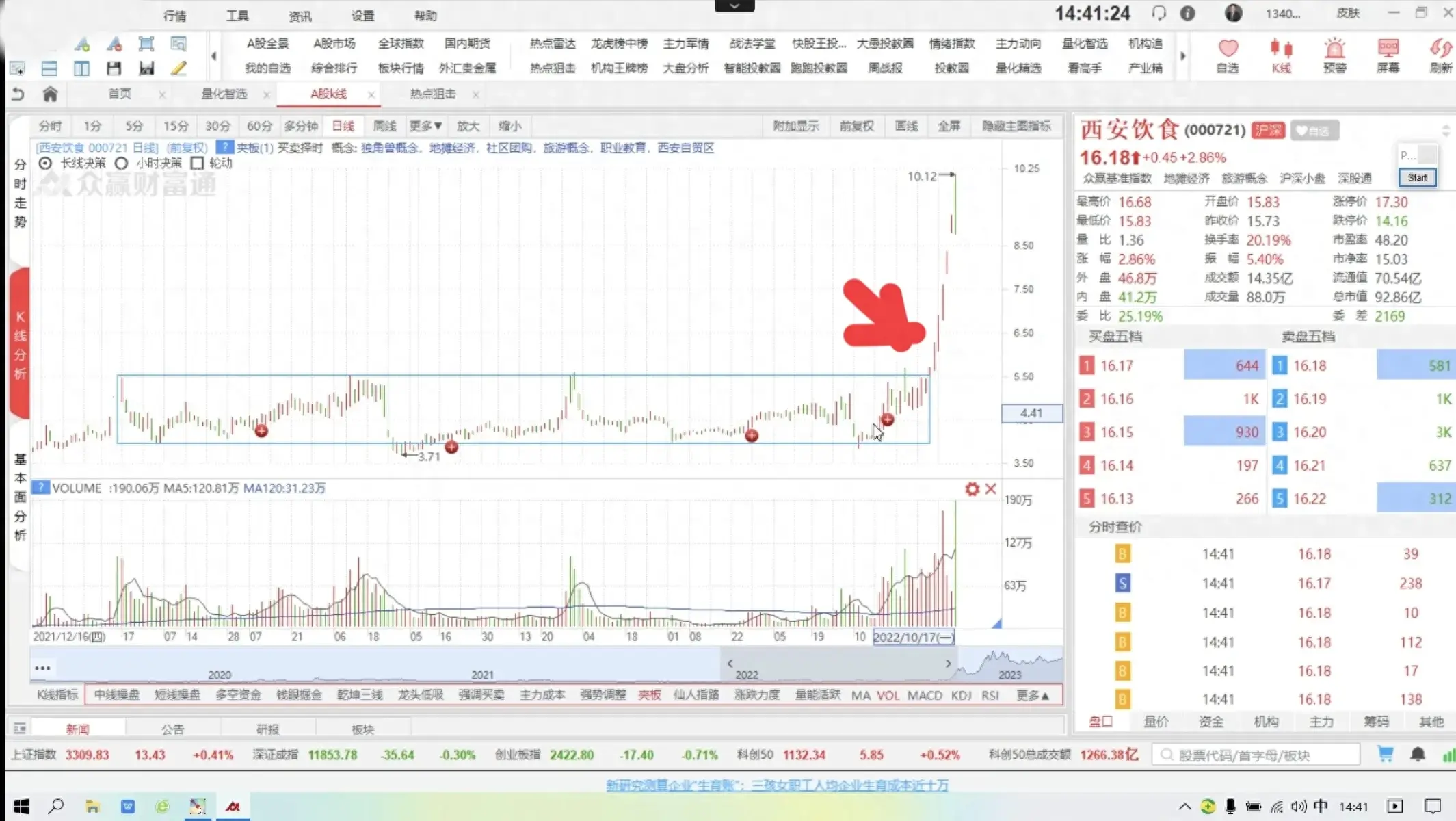Open volume indicator settings gear
1456x821 pixels.
[x=972, y=489]
